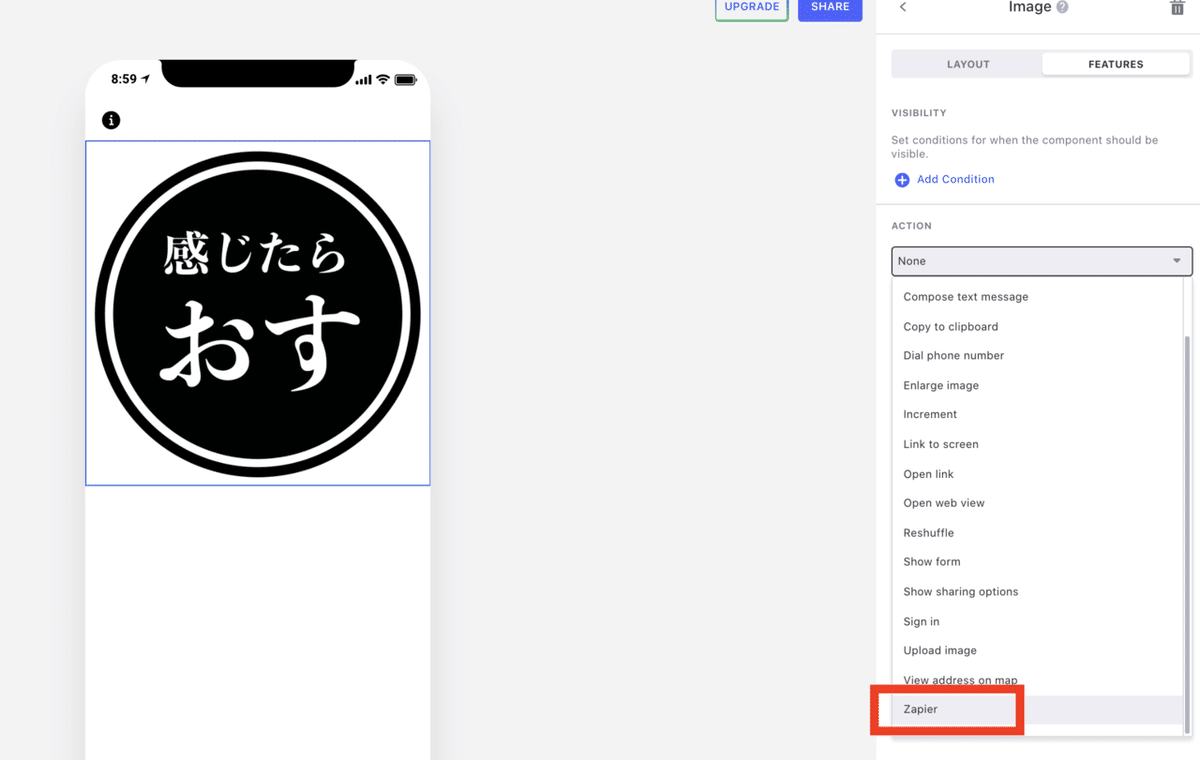Select the round button image in preview
The width and height of the screenshot is (1200, 760).
(258, 313)
